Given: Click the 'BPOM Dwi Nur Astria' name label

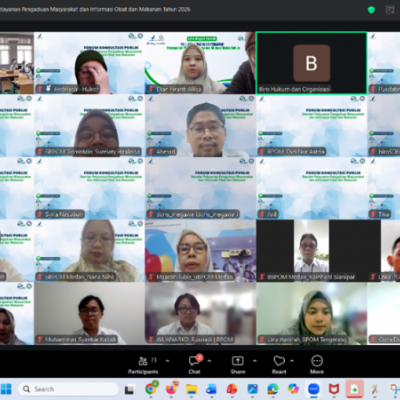Looking at the screenshot, I should tap(295, 152).
